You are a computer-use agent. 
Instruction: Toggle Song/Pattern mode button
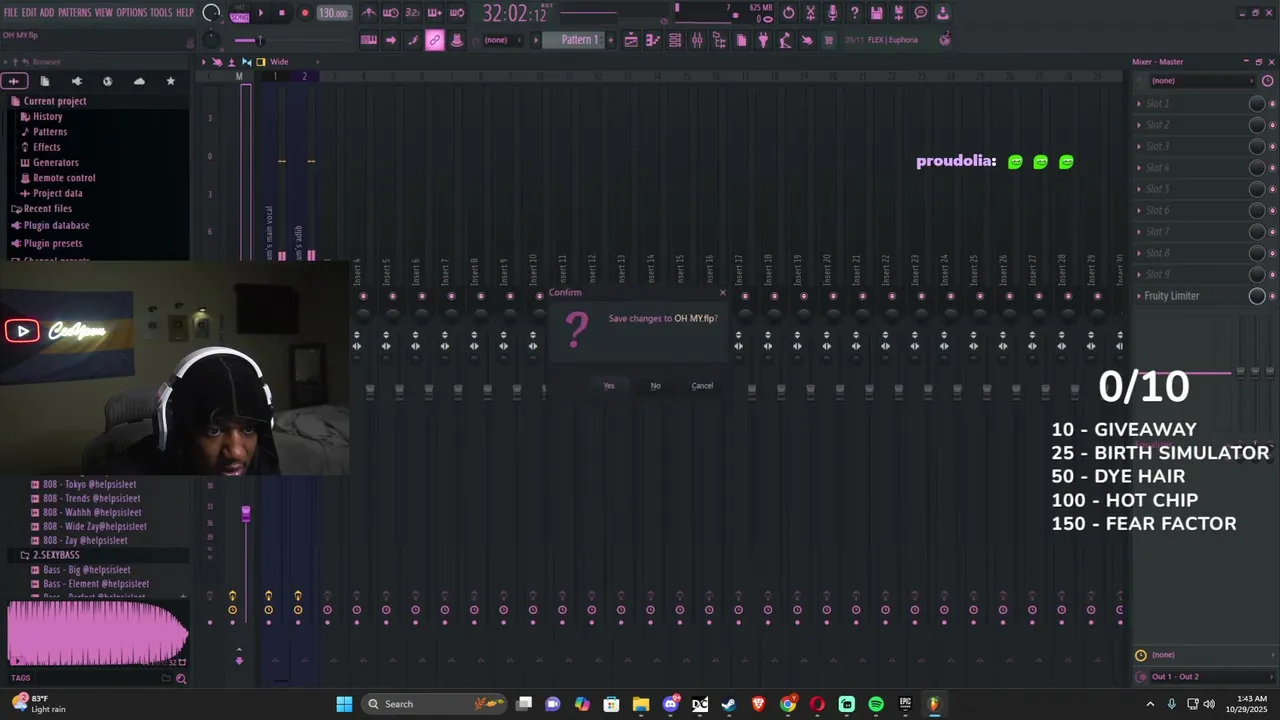[240, 14]
